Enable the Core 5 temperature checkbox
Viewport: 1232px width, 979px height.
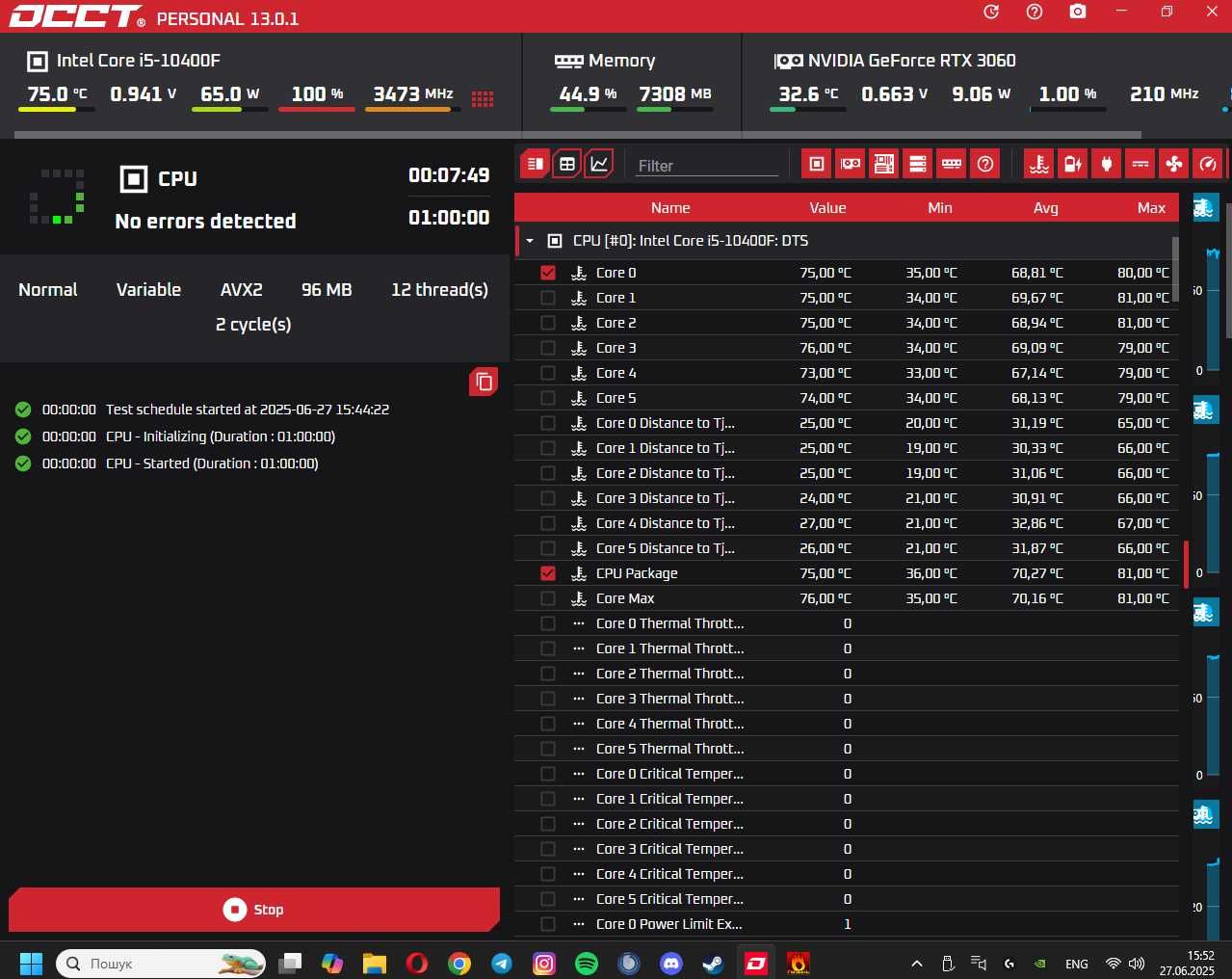pyautogui.click(x=548, y=398)
